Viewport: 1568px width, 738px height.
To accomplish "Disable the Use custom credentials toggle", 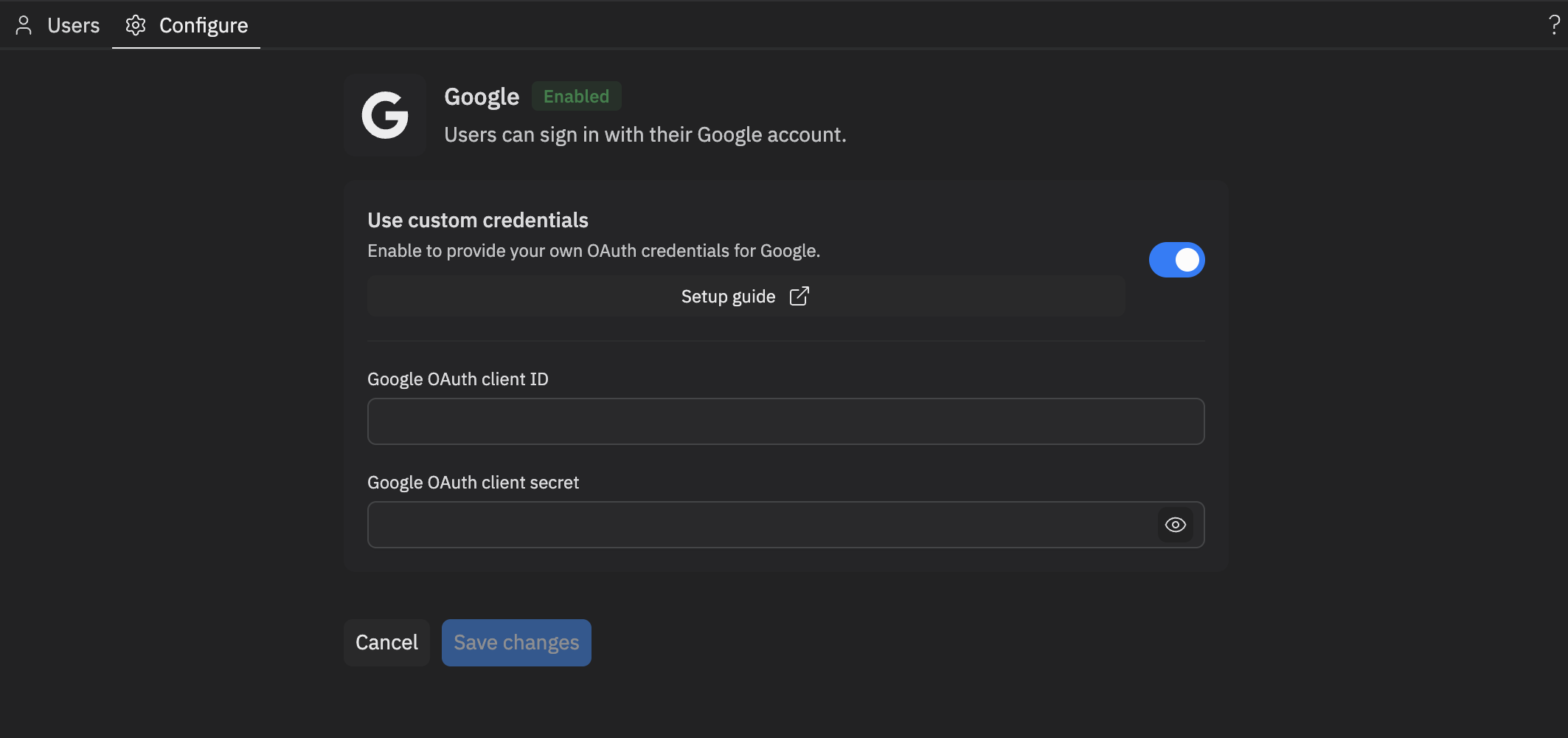I will 1176,259.
